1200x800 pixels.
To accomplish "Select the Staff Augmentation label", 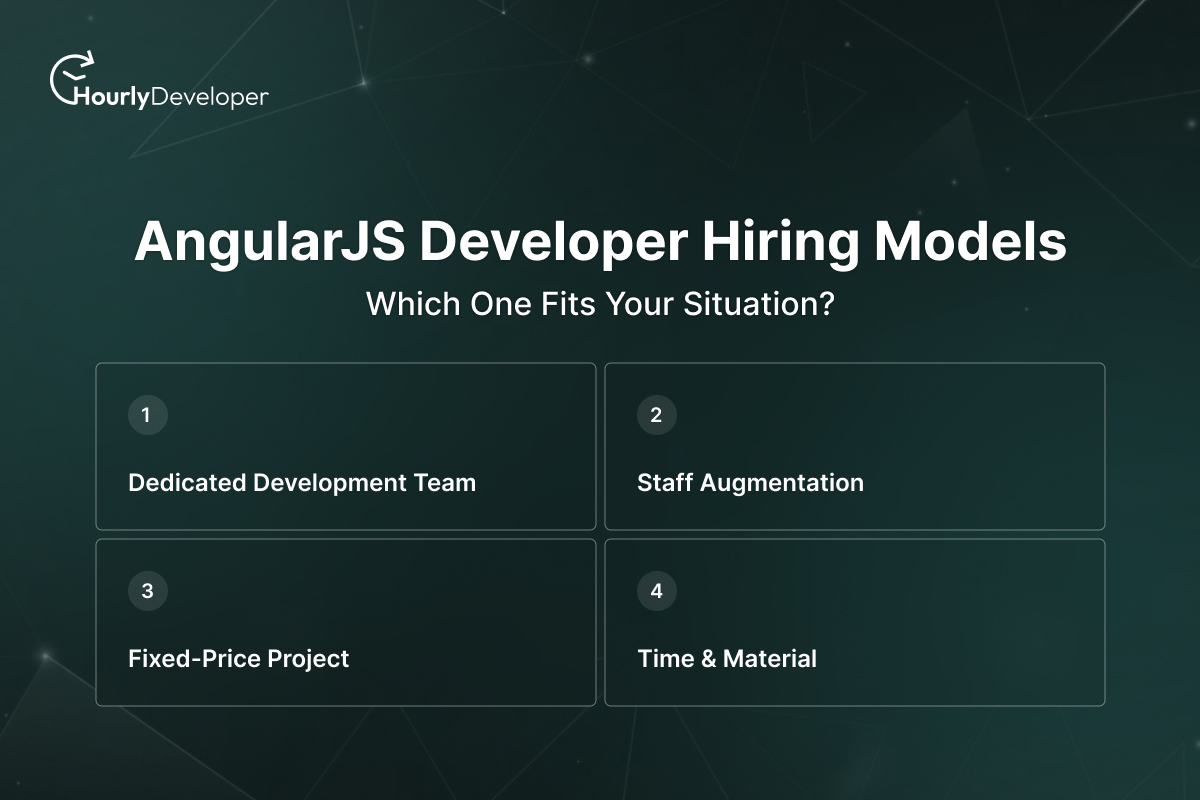I will pos(750,483).
